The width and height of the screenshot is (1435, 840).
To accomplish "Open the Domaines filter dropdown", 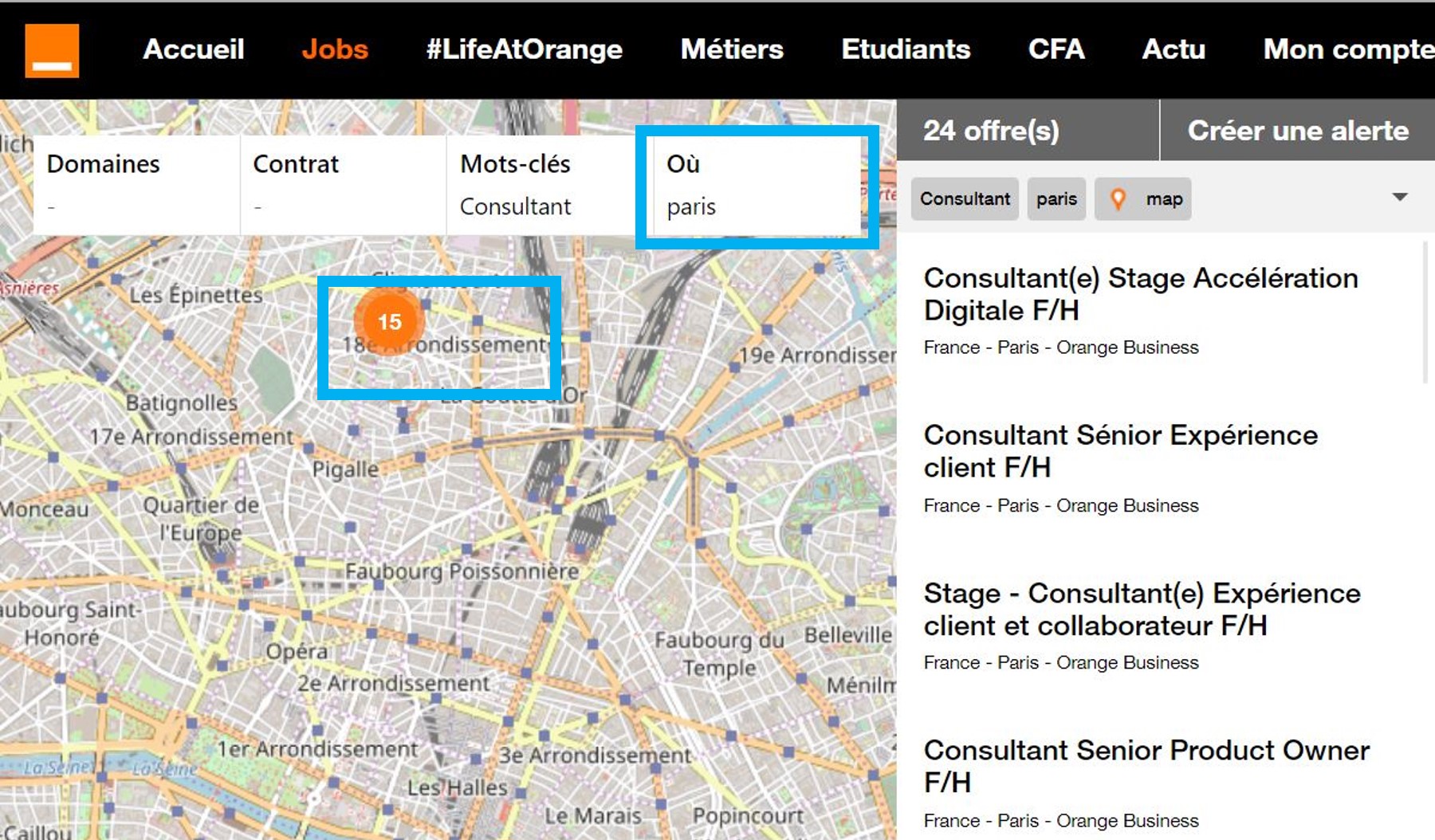I will coord(136,185).
